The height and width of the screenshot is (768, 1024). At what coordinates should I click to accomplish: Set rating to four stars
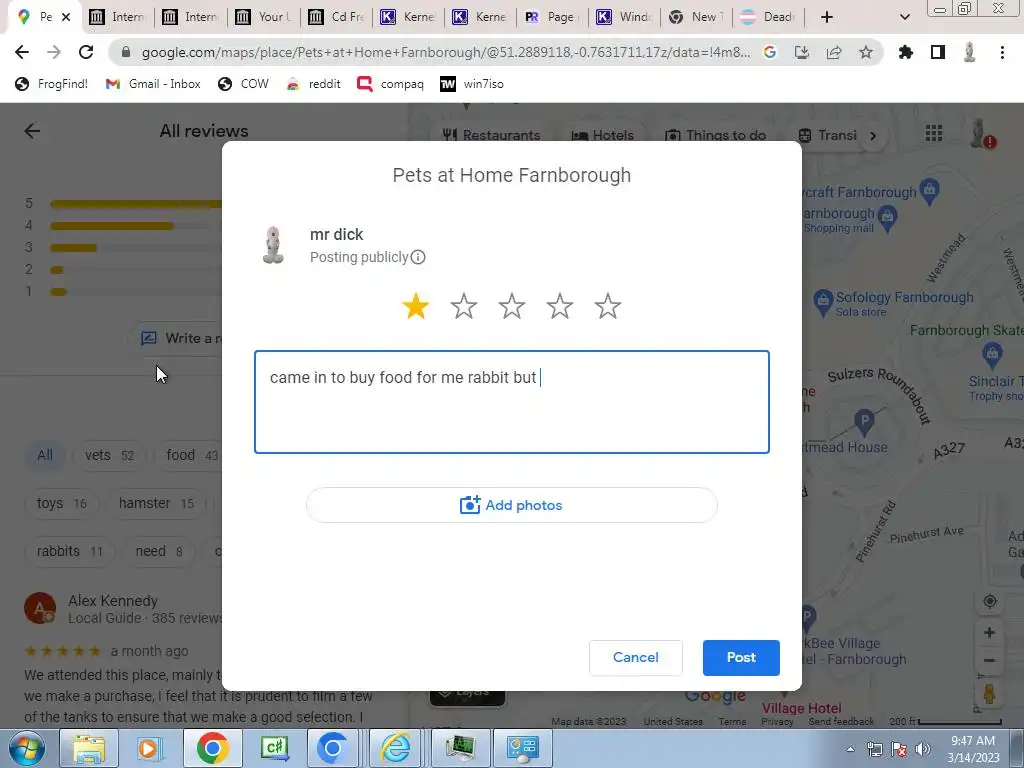coord(560,306)
